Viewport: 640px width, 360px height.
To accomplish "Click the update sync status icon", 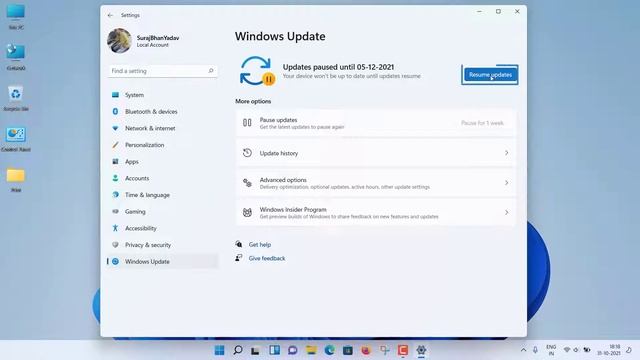I will (x=257, y=71).
